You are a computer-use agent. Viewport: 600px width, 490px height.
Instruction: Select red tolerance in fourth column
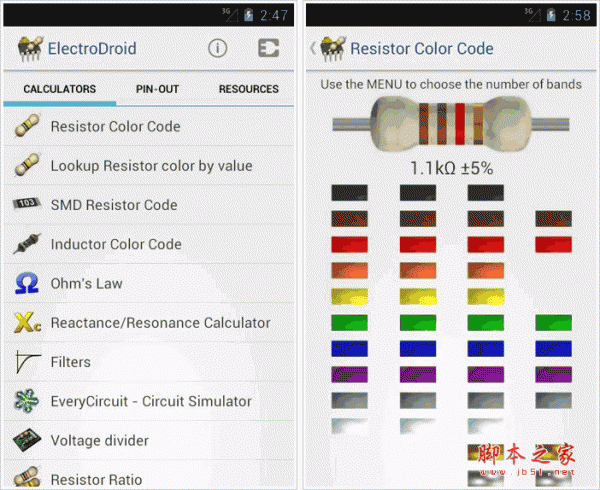tap(554, 245)
